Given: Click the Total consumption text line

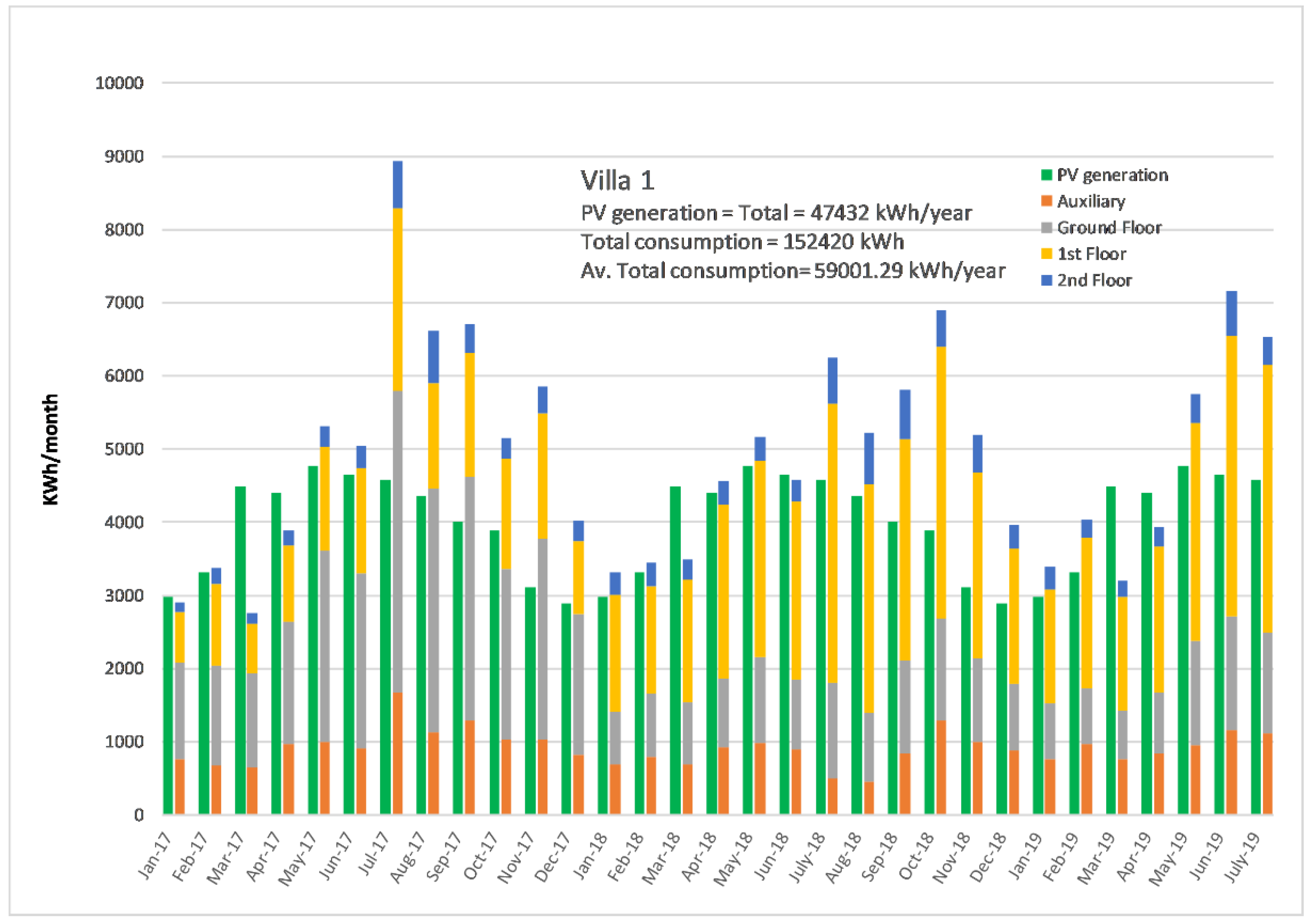Looking at the screenshot, I should [742, 242].
